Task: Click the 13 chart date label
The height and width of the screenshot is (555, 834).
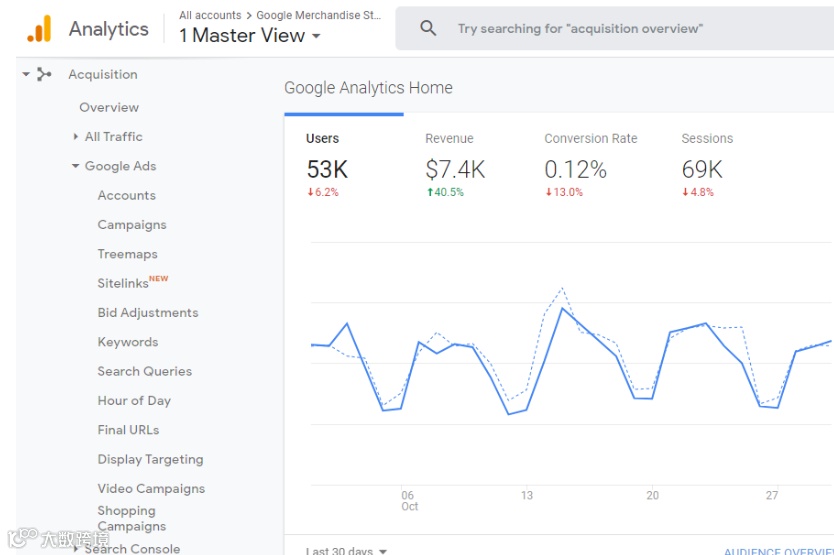Action: (x=527, y=495)
